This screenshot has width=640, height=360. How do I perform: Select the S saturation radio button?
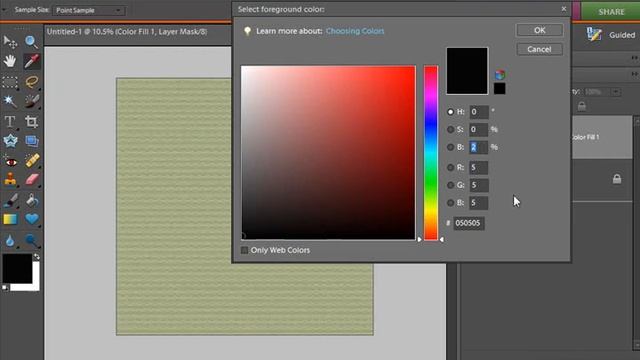point(450,129)
